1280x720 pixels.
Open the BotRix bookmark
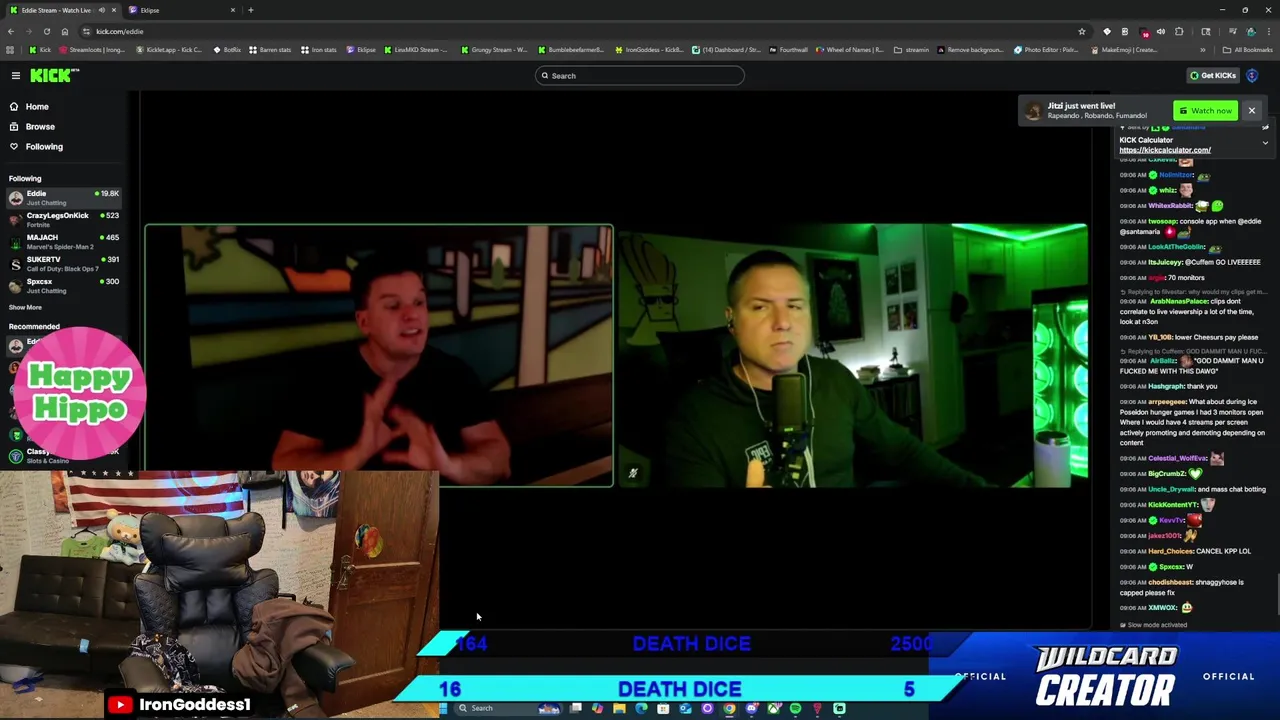pos(226,49)
